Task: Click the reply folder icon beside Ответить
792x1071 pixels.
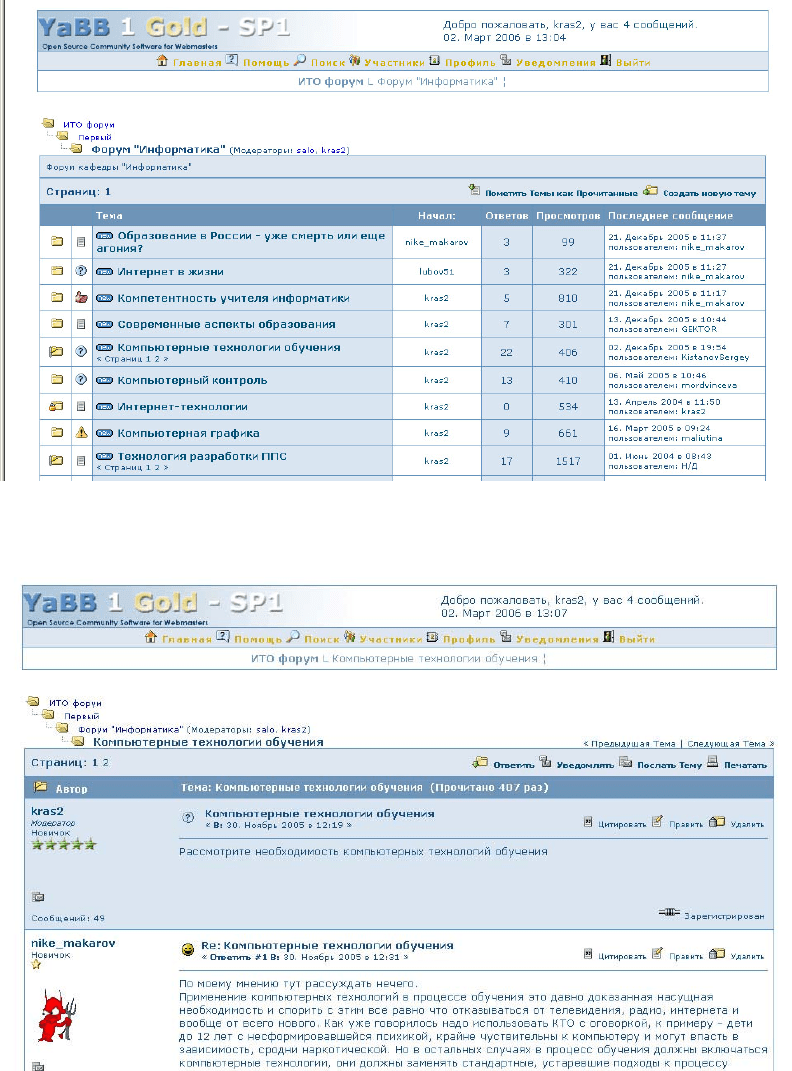Action: coord(480,762)
